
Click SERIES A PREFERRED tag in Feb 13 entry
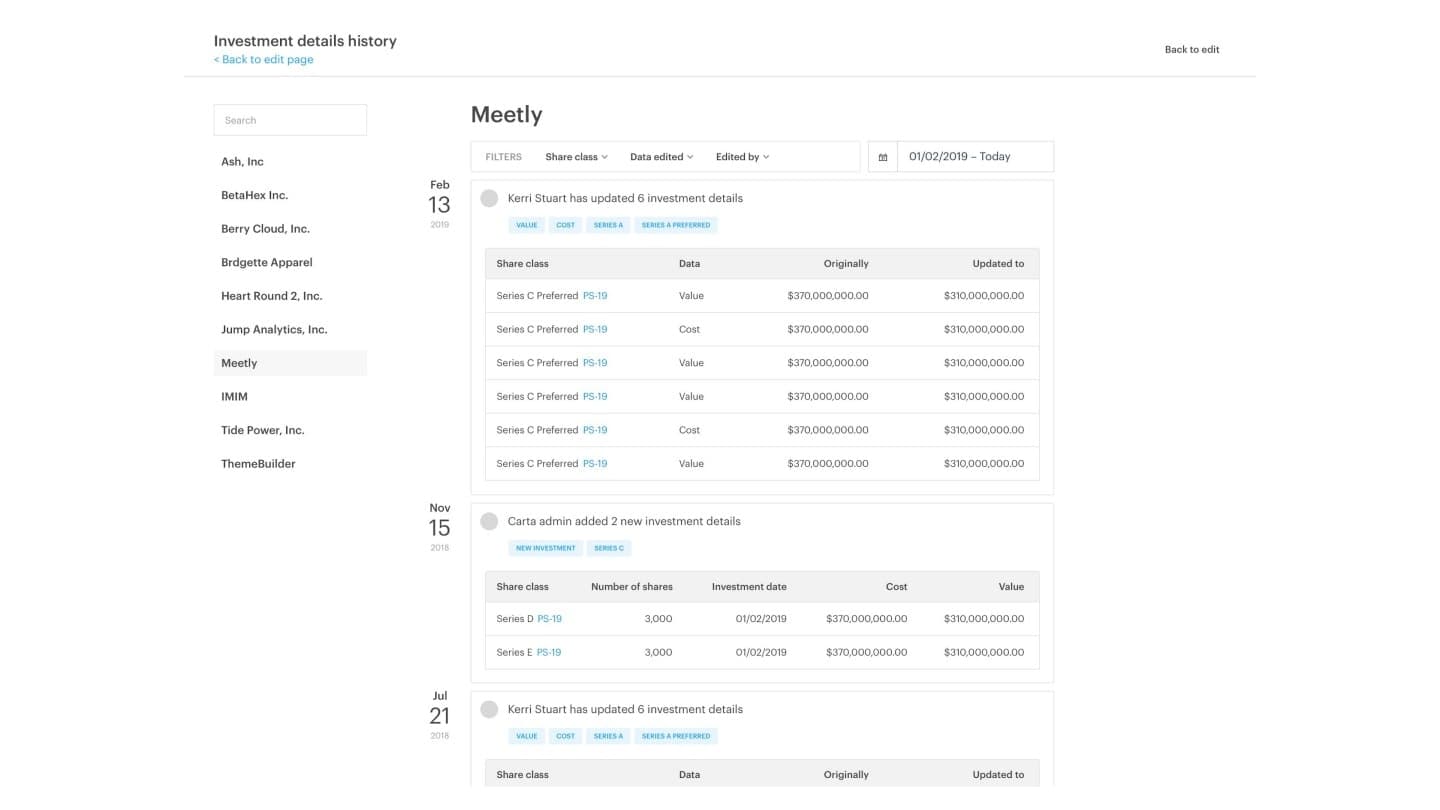tap(676, 225)
